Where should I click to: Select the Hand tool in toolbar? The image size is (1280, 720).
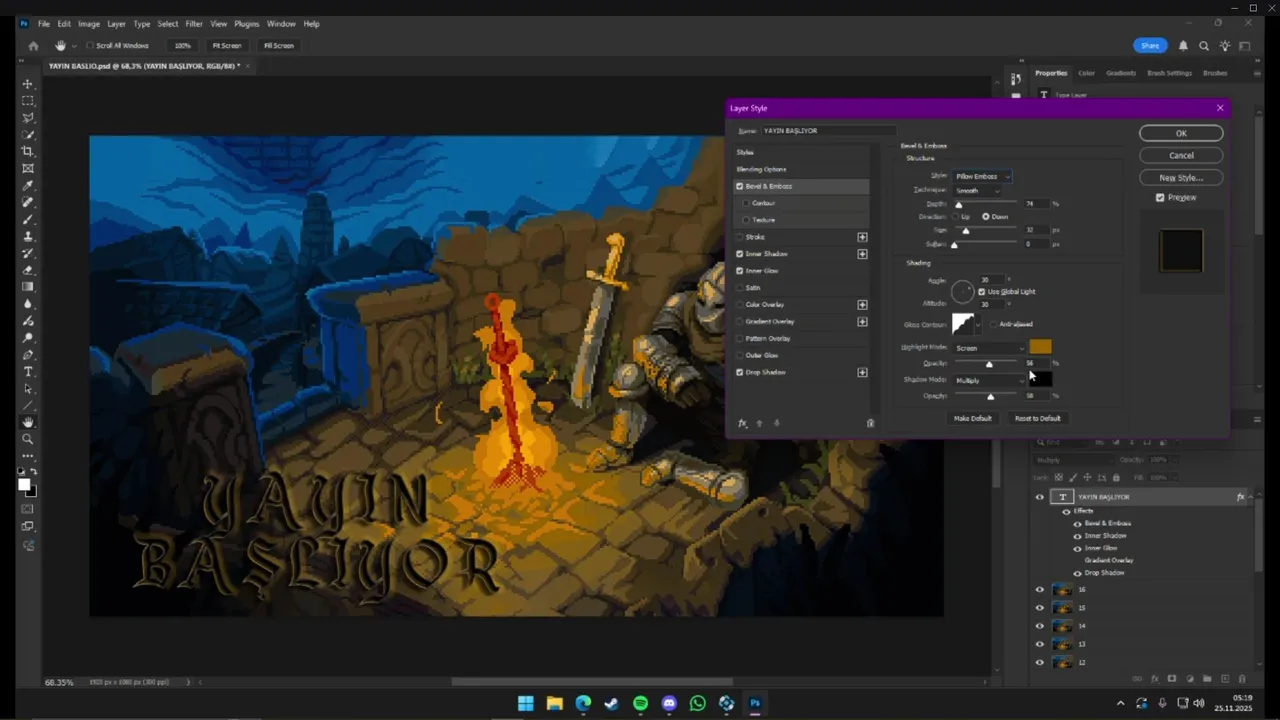tap(28, 422)
